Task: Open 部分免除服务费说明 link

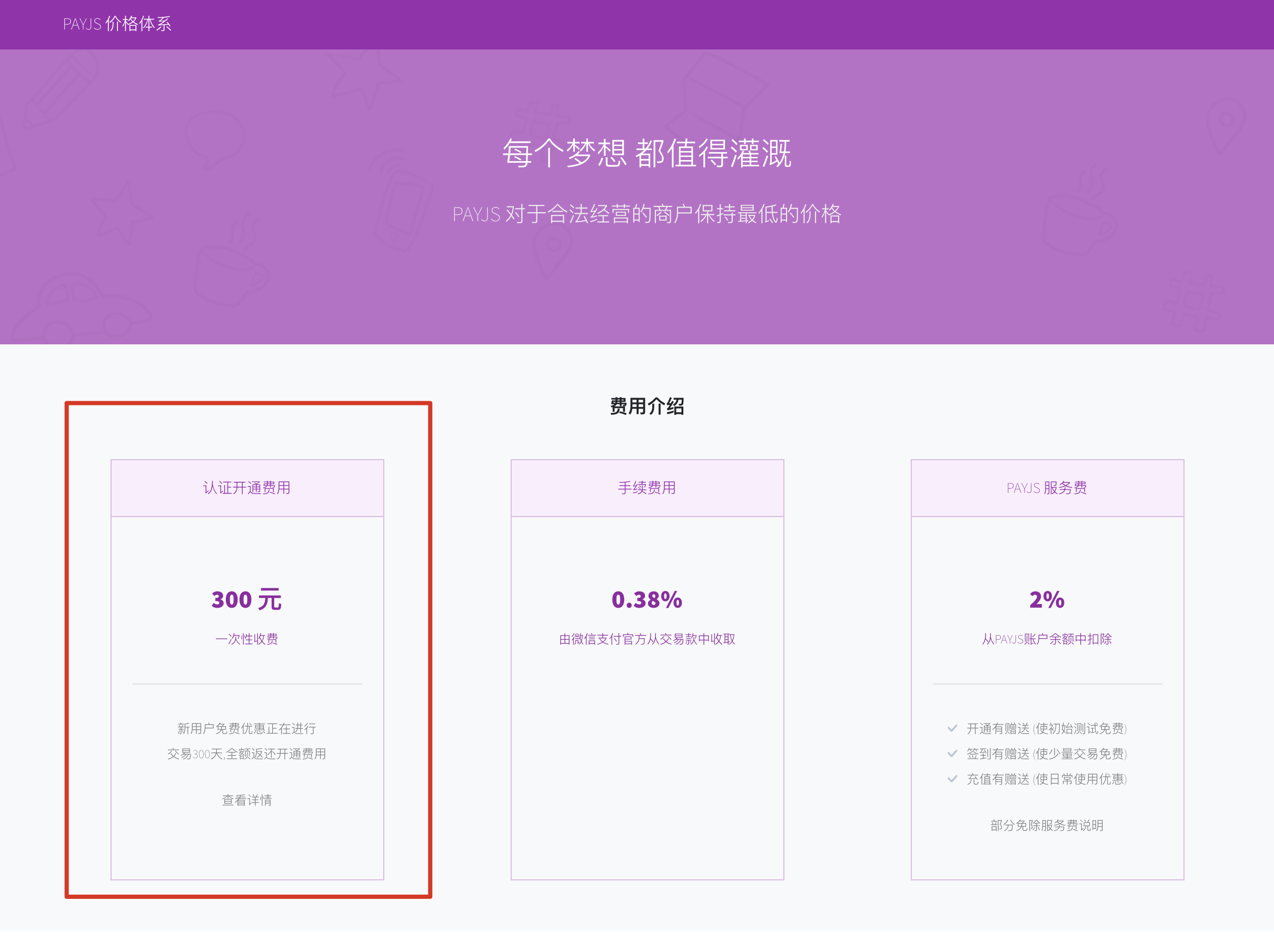Action: 1047,825
